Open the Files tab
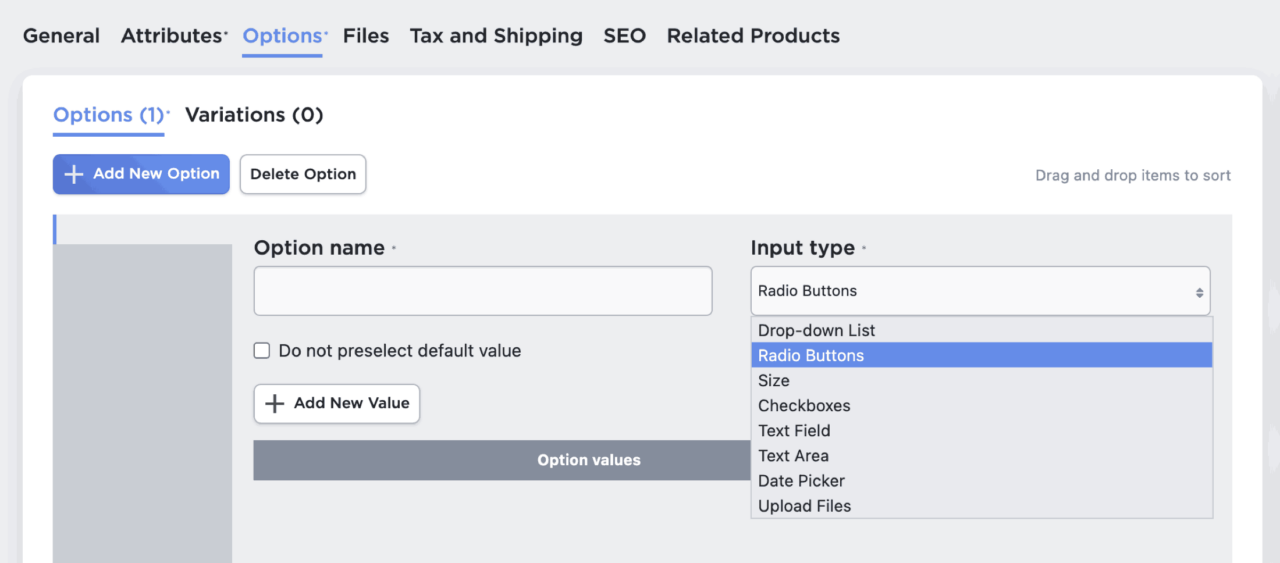 click(x=366, y=36)
